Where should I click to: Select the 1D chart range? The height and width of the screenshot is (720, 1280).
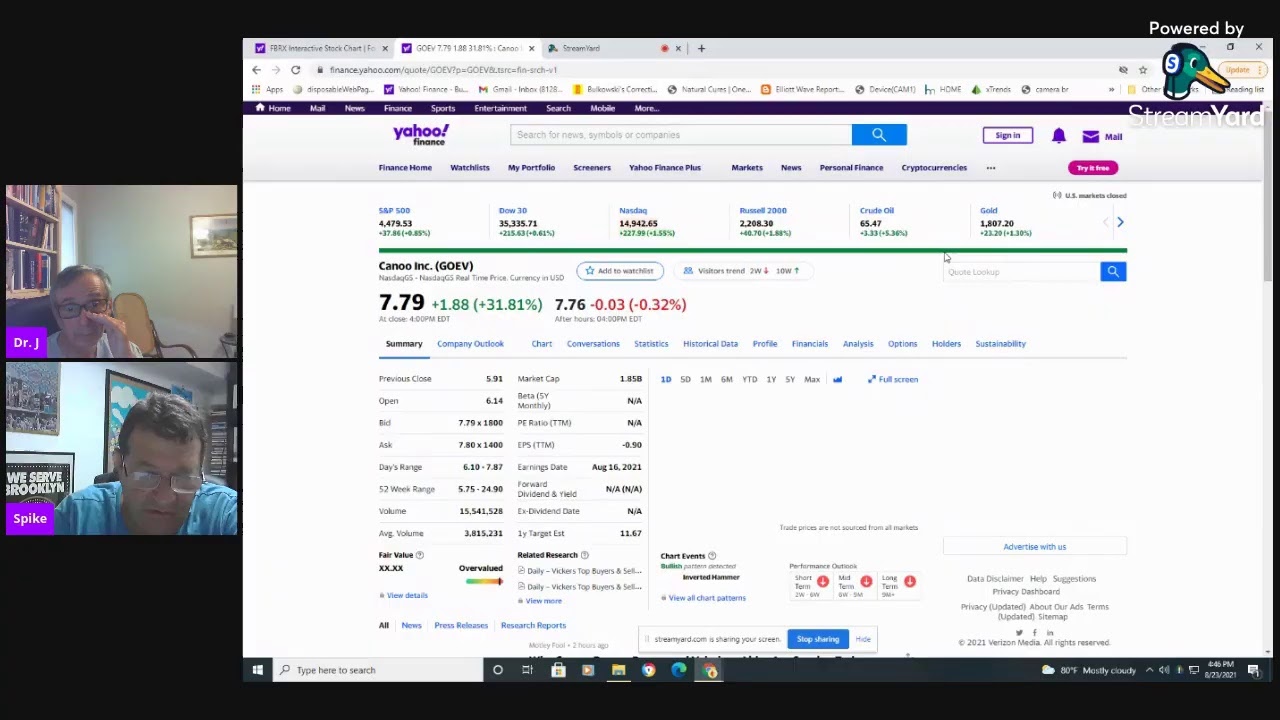[666, 379]
